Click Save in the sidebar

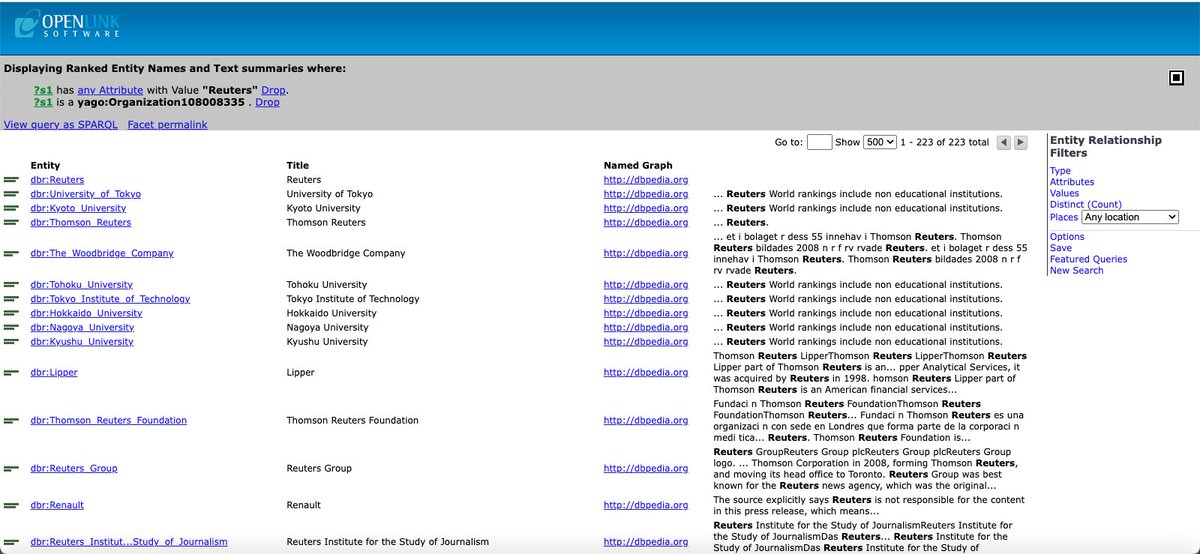1060,248
